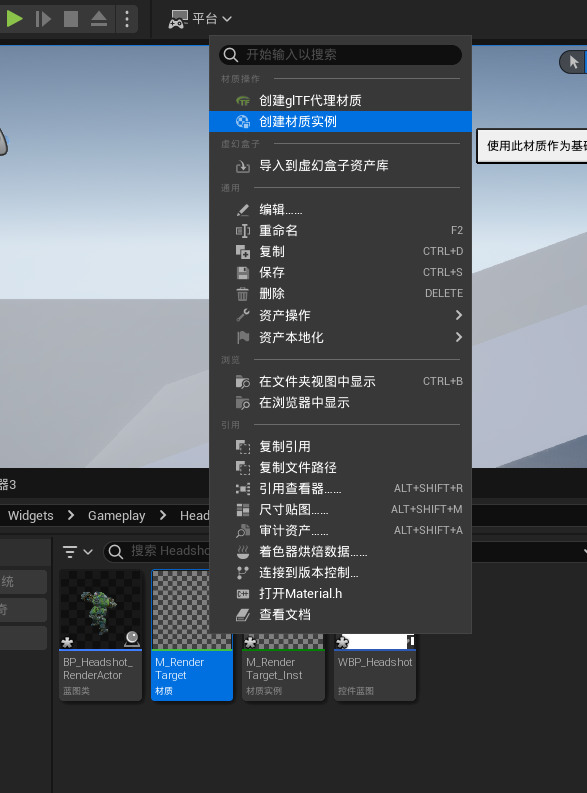Viewport: 587px width, 793px height.
Task: Click the pencil icon beside 编辑
Action: pyautogui.click(x=243, y=209)
